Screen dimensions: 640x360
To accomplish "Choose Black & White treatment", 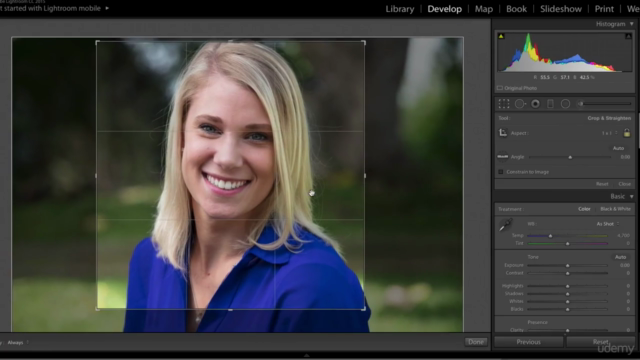I will pyautogui.click(x=615, y=209).
